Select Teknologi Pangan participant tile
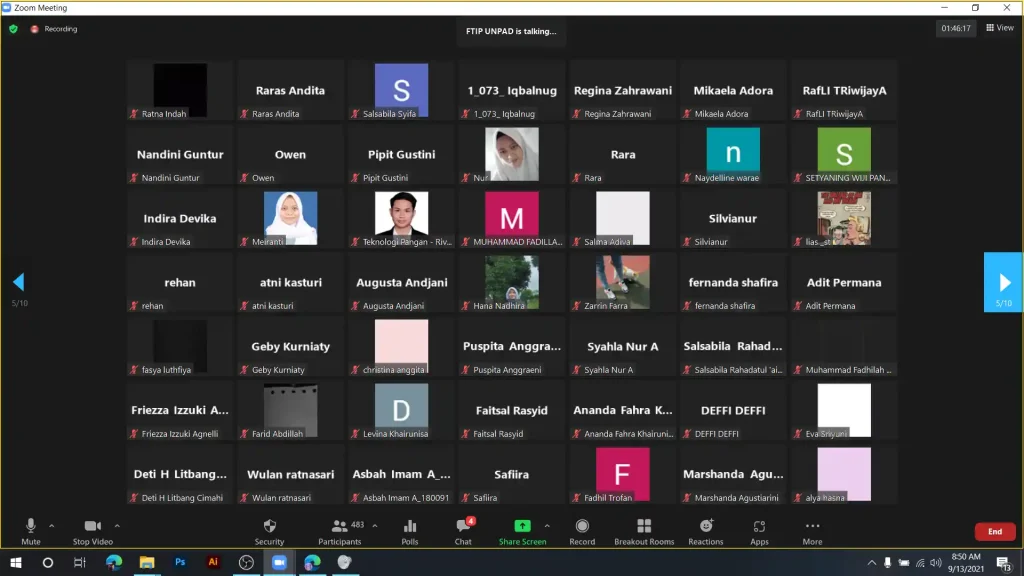The image size is (1024, 576). tap(401, 218)
